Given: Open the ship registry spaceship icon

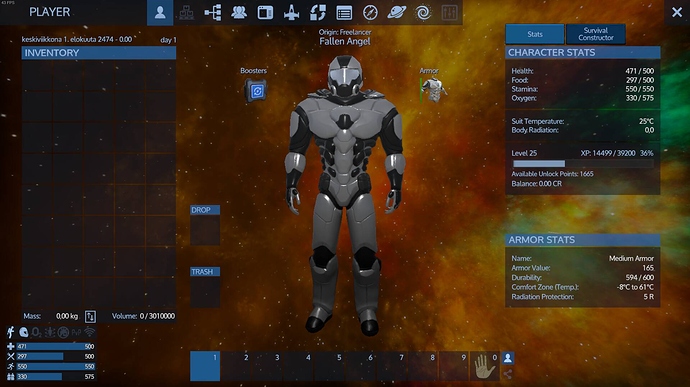Looking at the screenshot, I should click(291, 13).
